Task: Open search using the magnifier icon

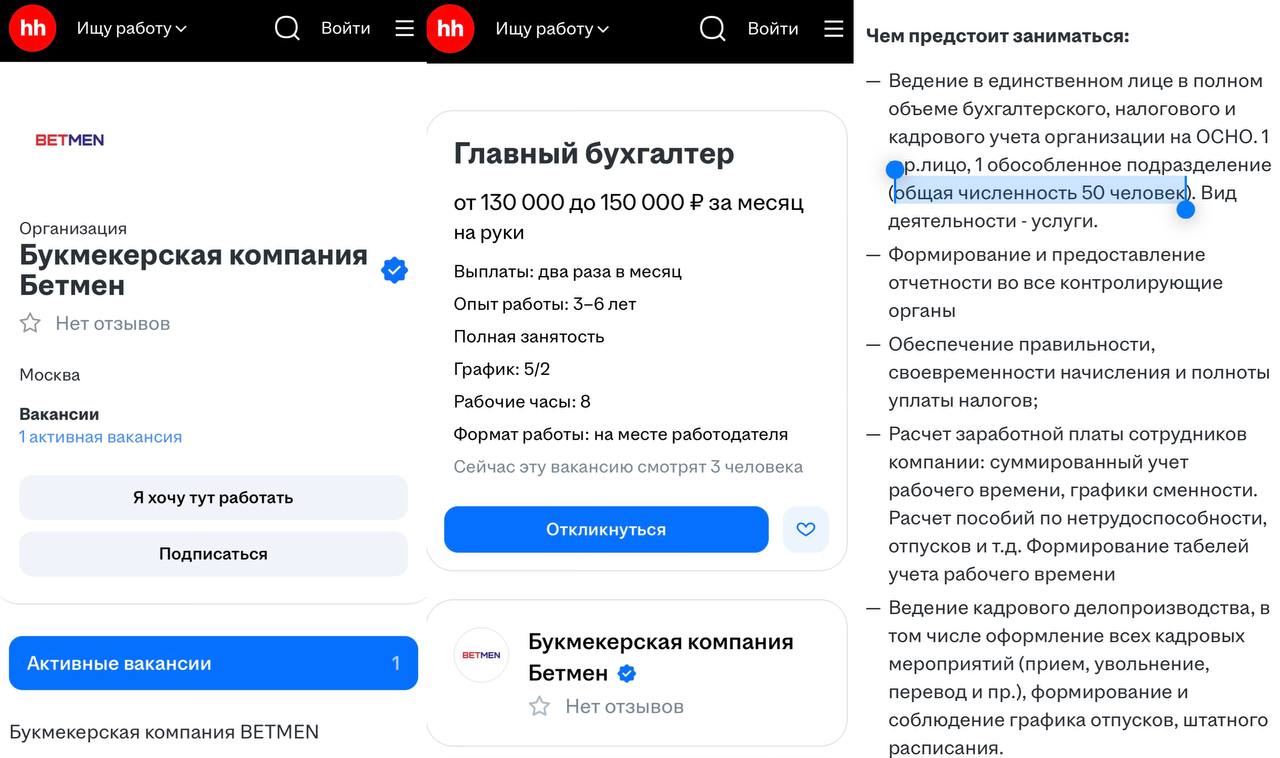Action: click(287, 28)
